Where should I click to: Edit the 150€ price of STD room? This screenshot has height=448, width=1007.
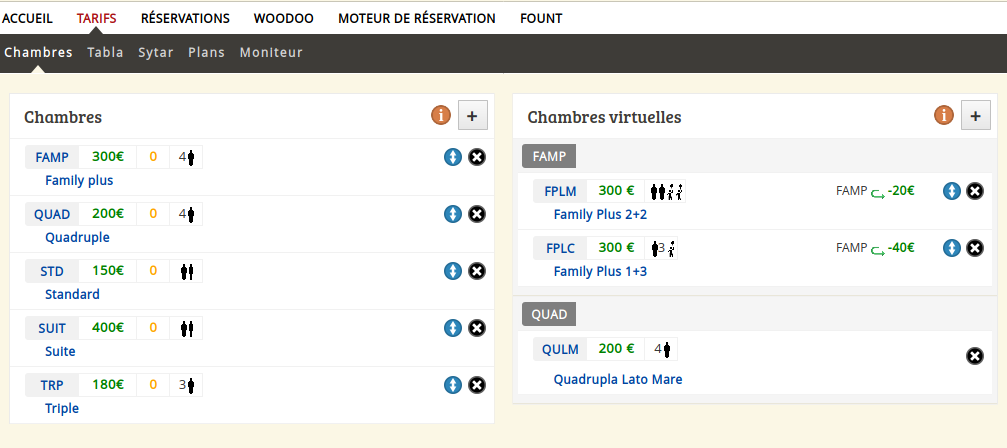(x=108, y=270)
